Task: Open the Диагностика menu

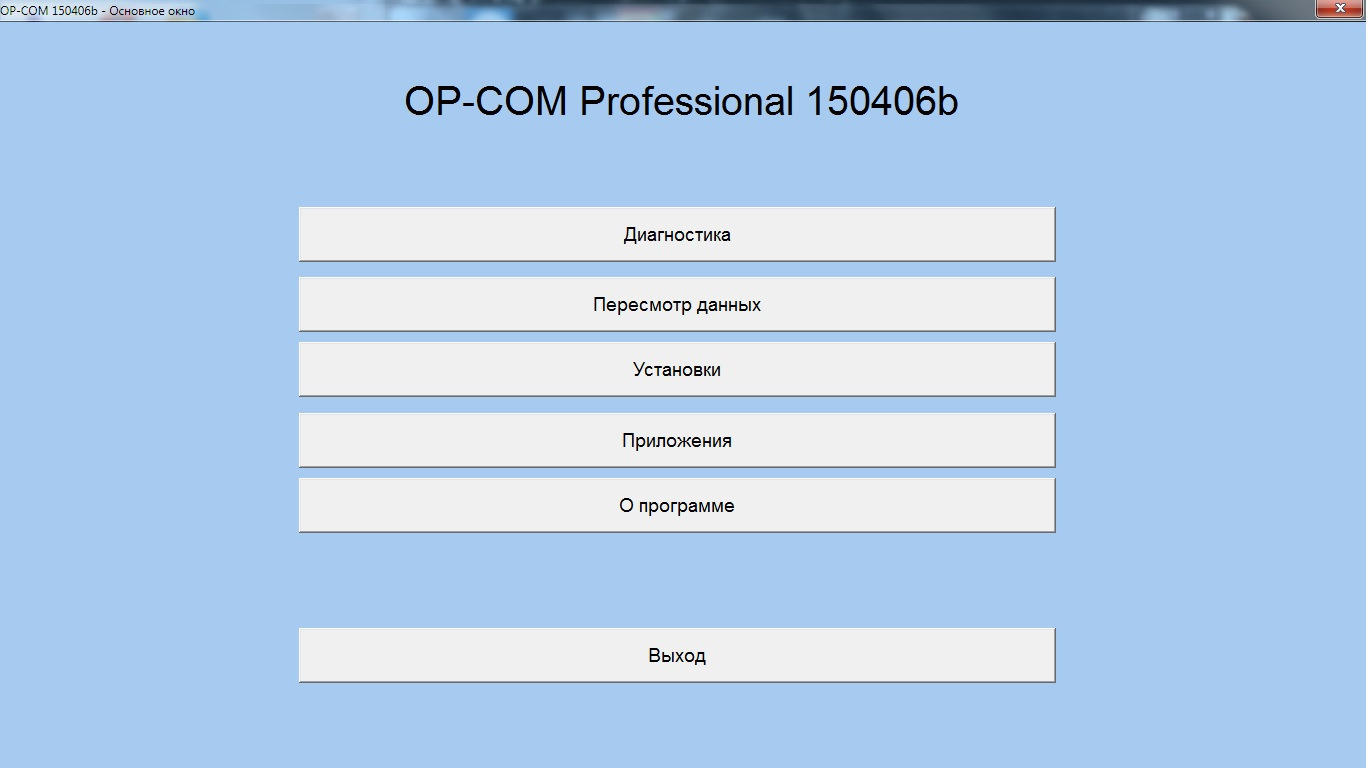Action: (x=677, y=235)
